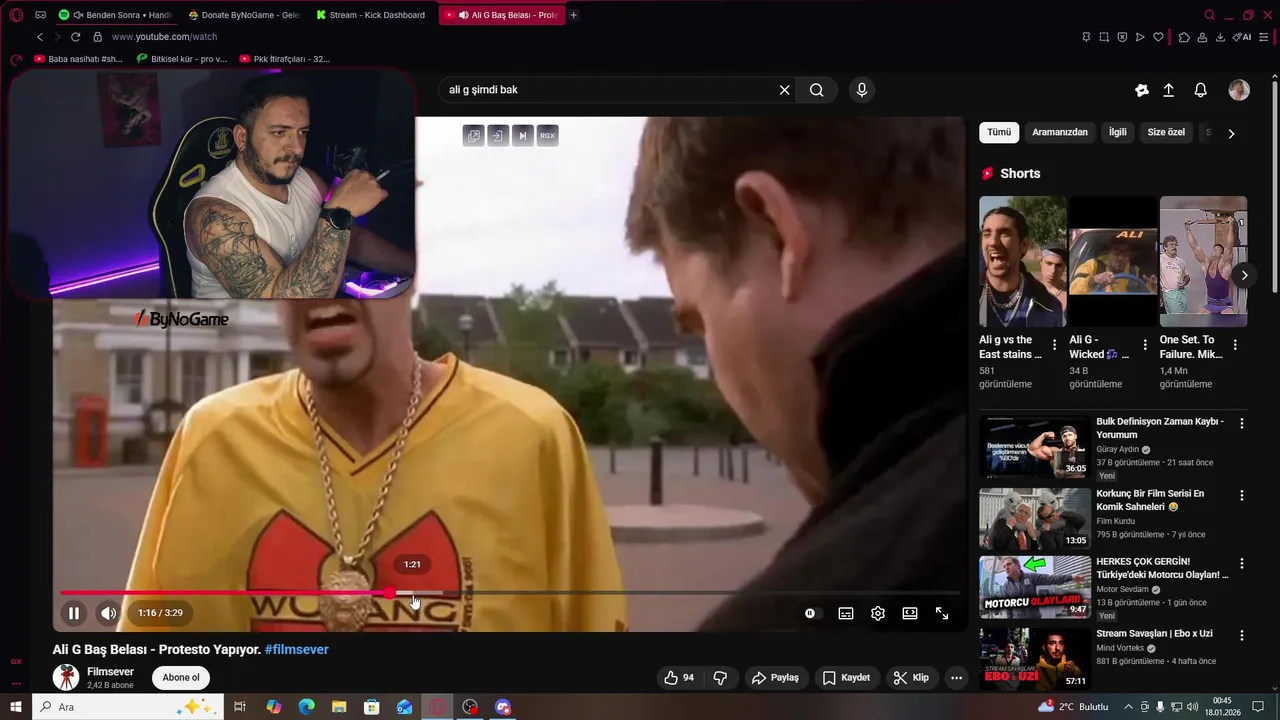1280x720 pixels.
Task: Click the heart bookmark icon in address bar
Action: tap(1158, 37)
